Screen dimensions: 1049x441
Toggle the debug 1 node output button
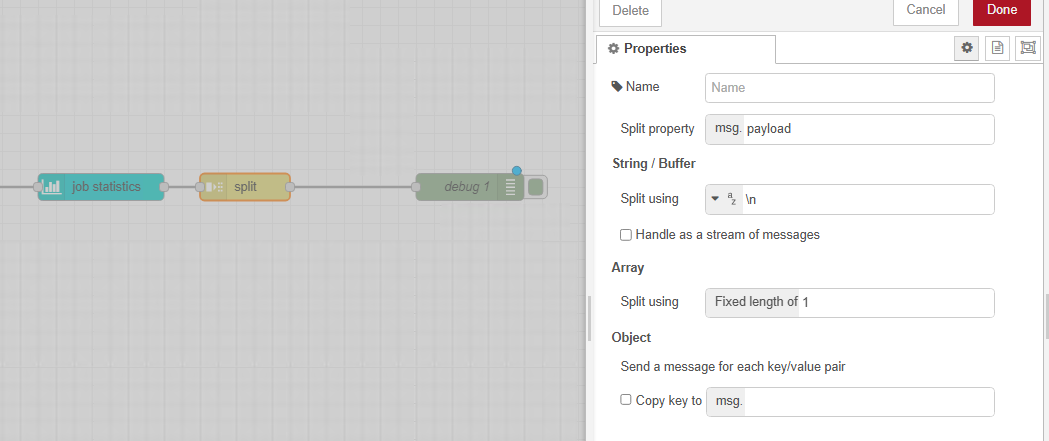point(537,187)
